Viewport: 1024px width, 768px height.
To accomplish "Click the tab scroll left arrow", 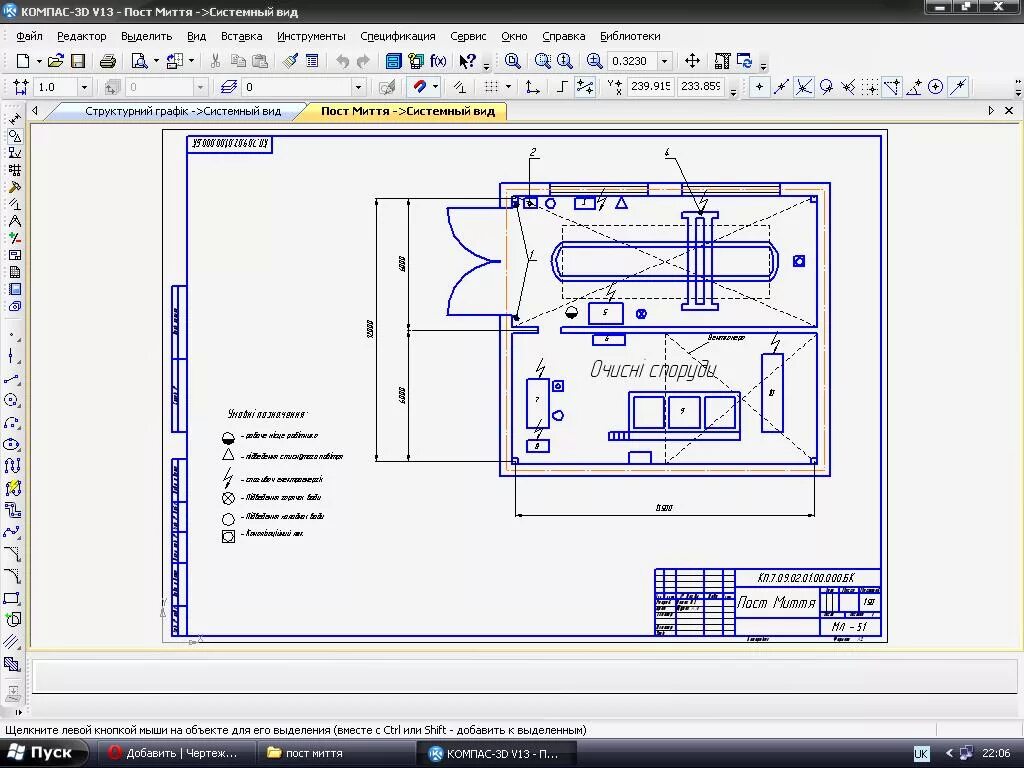I will (35, 111).
